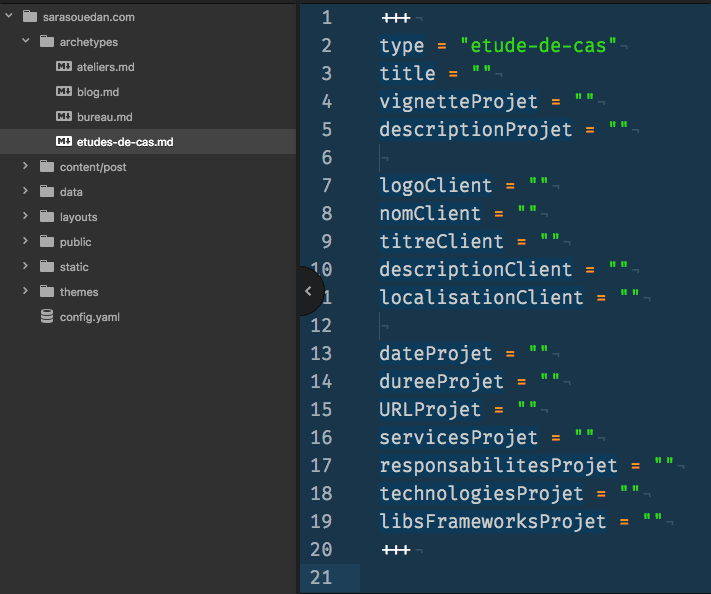Click the markdown icon beside ateliers.md

64,67
